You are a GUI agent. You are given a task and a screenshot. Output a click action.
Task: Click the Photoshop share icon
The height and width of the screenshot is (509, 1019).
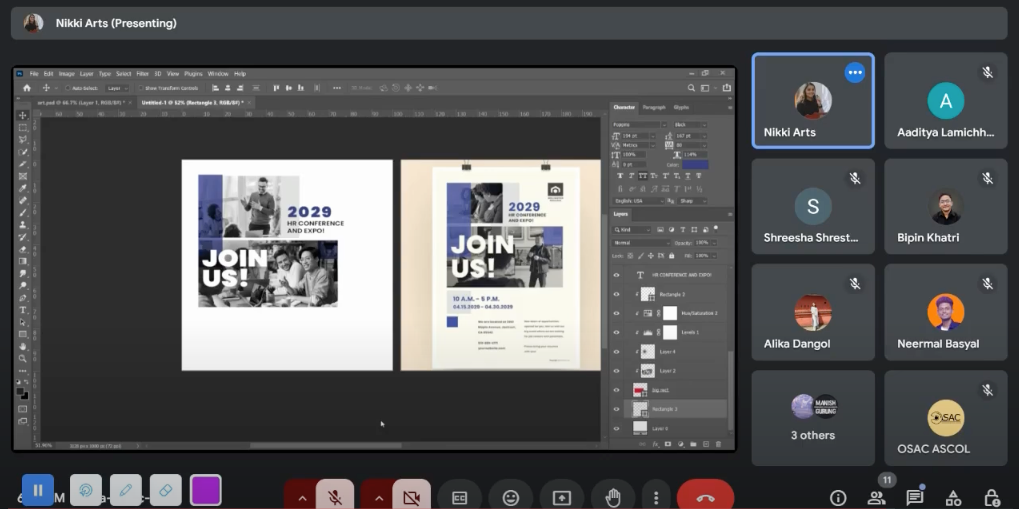point(727,88)
